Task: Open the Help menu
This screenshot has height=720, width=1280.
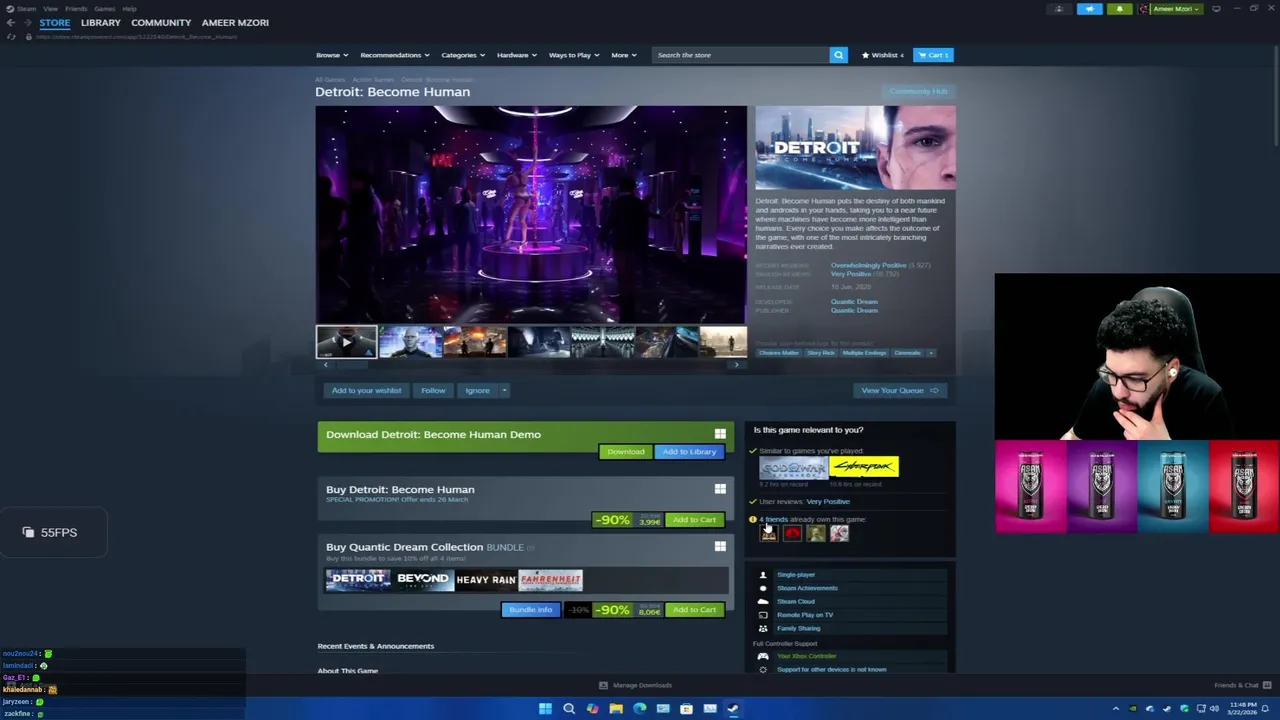Action: (x=129, y=8)
